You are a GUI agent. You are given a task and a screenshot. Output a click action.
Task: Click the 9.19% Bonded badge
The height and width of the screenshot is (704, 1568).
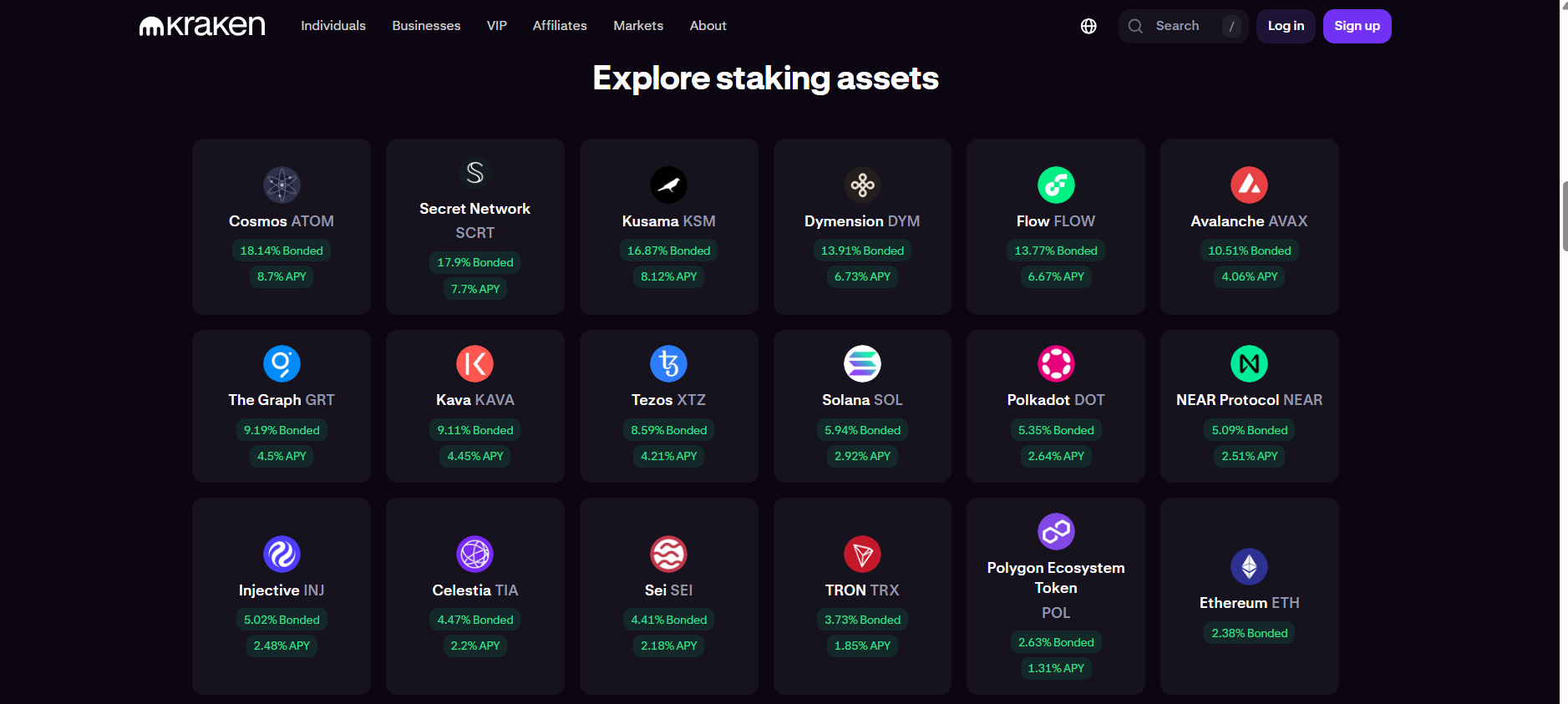282,430
